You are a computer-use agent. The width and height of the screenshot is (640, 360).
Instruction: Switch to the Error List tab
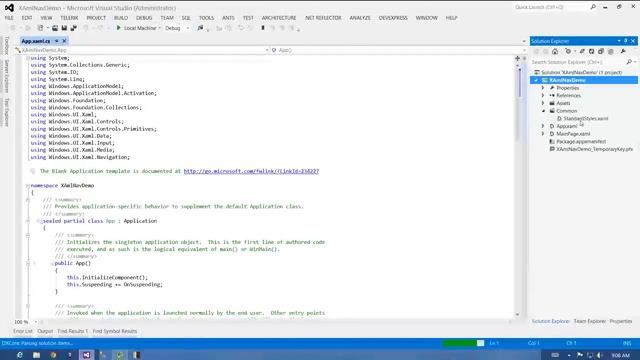23,331
